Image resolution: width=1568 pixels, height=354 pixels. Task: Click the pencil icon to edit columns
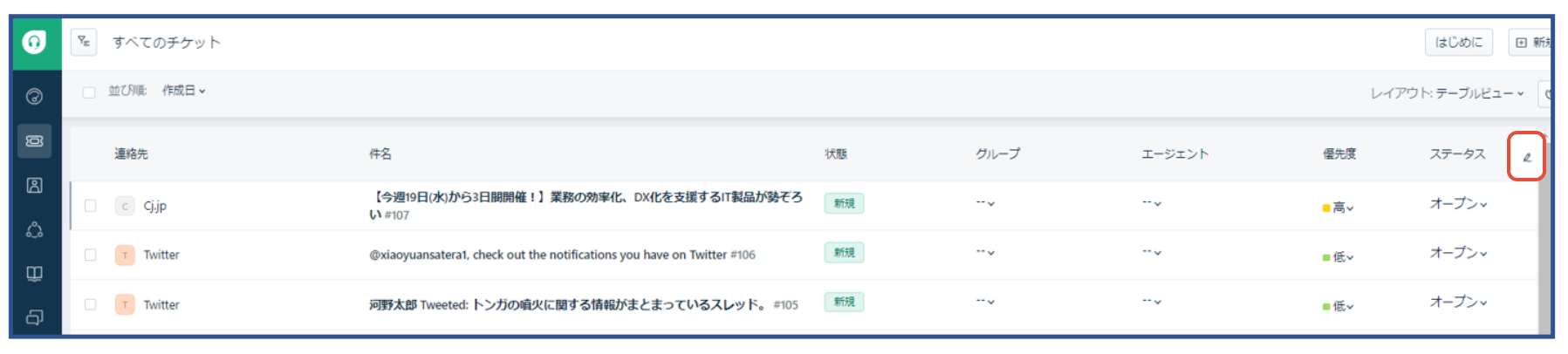1527,158
